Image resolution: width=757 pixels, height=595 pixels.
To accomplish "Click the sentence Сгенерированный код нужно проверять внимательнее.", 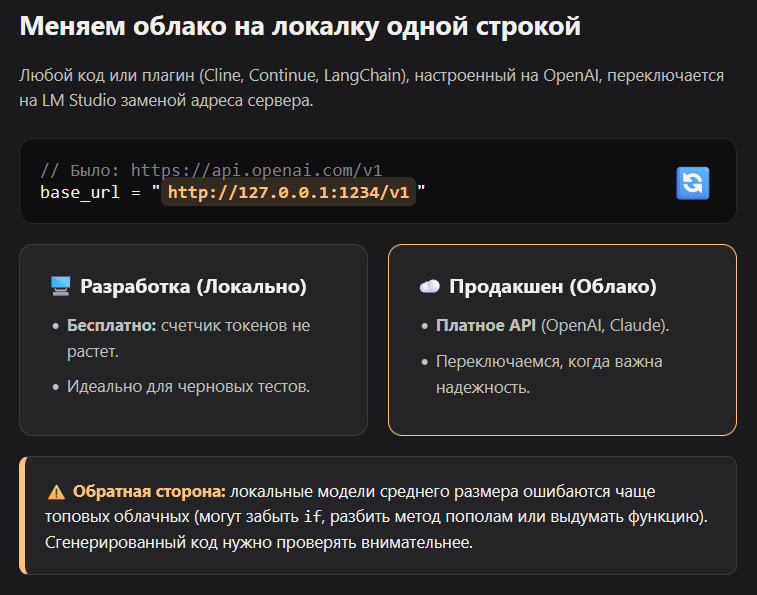I will (259, 542).
